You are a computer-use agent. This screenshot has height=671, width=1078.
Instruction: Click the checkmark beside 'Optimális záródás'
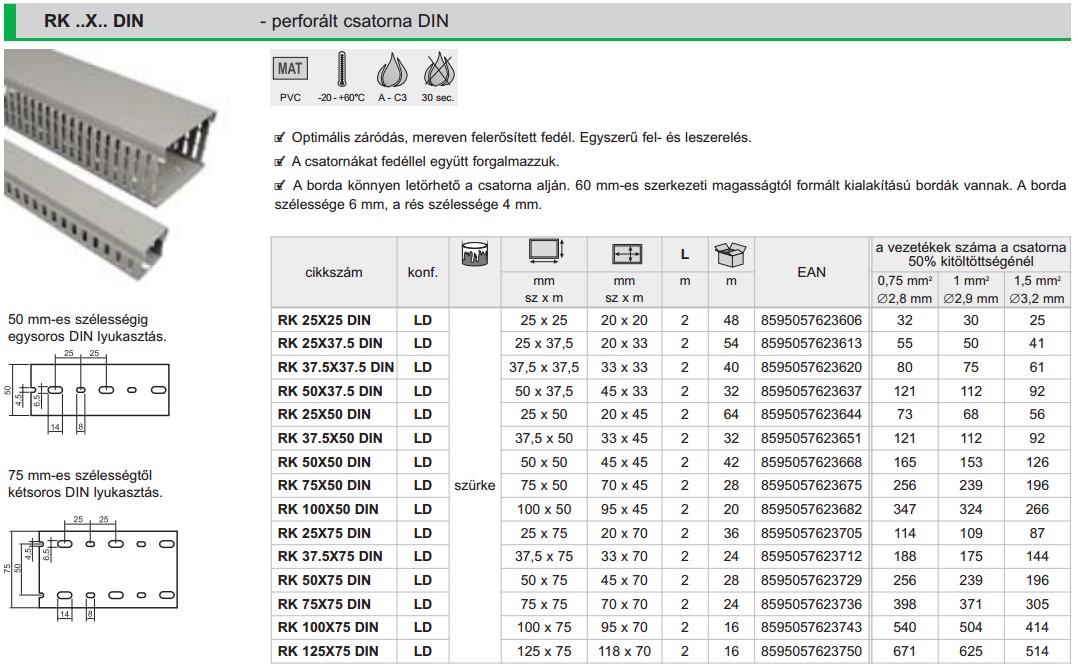pyautogui.click(x=279, y=138)
